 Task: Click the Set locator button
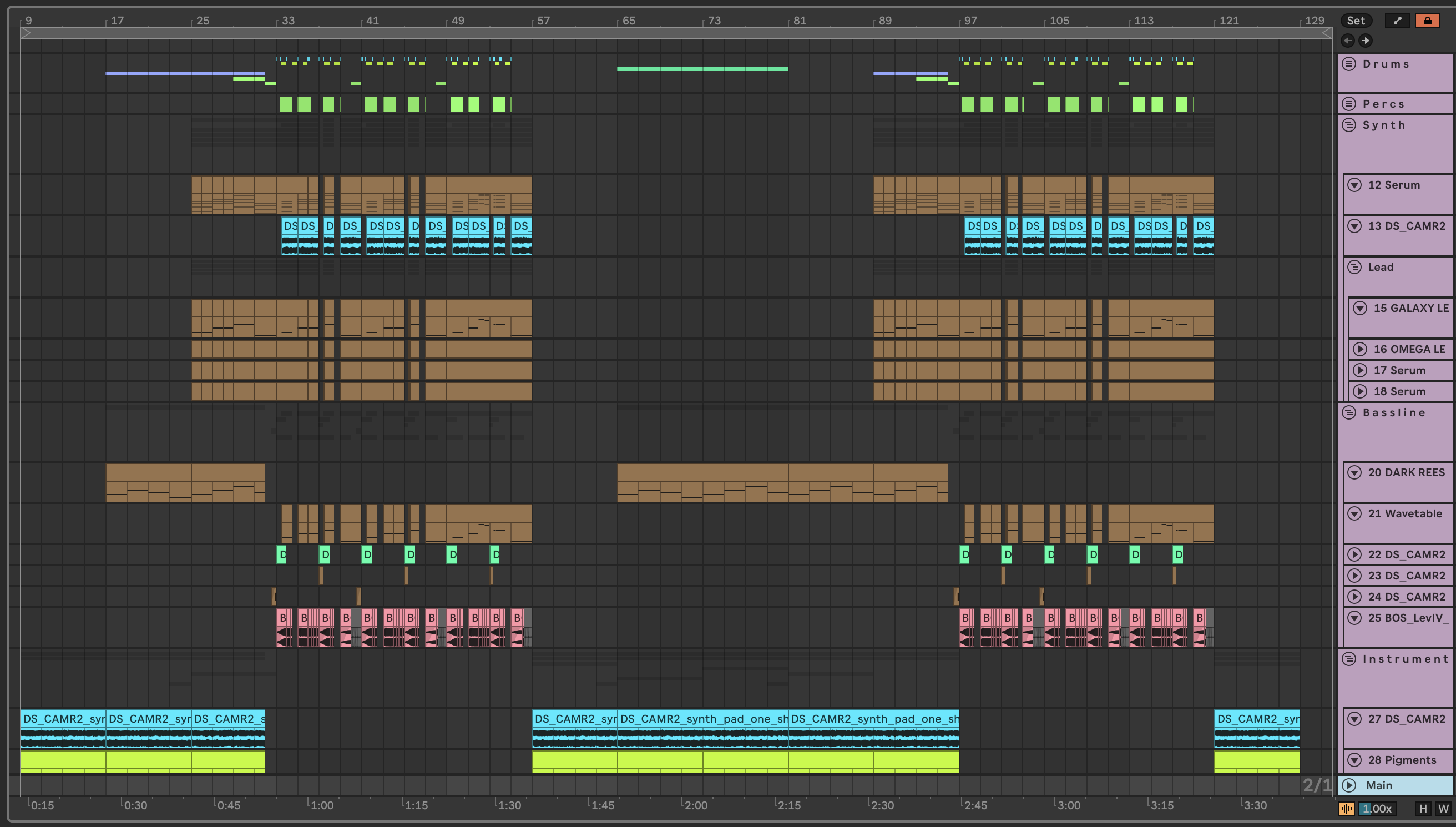tap(1356, 21)
